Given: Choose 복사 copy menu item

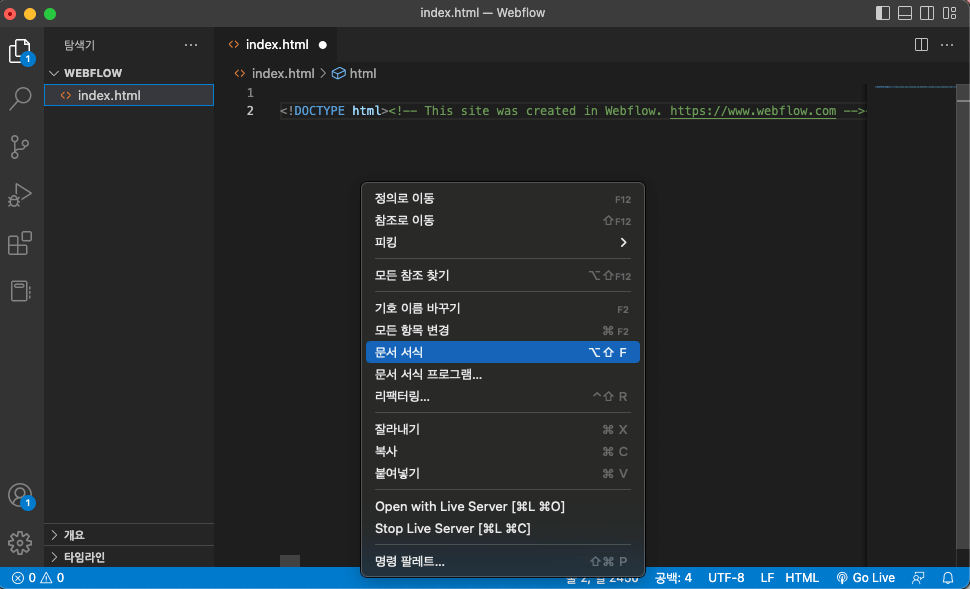Looking at the screenshot, I should (502, 452).
